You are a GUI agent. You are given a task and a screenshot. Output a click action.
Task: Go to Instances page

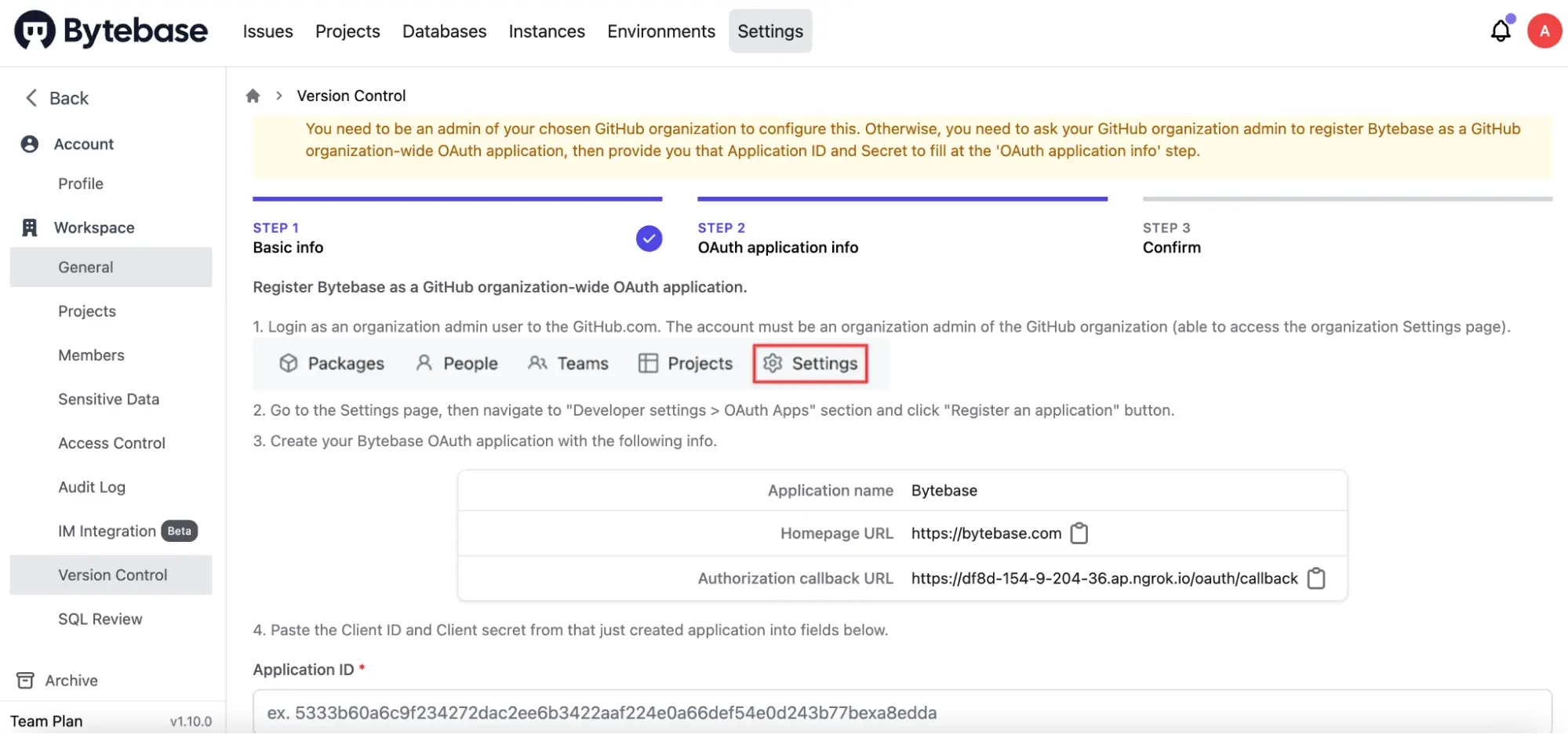547,31
